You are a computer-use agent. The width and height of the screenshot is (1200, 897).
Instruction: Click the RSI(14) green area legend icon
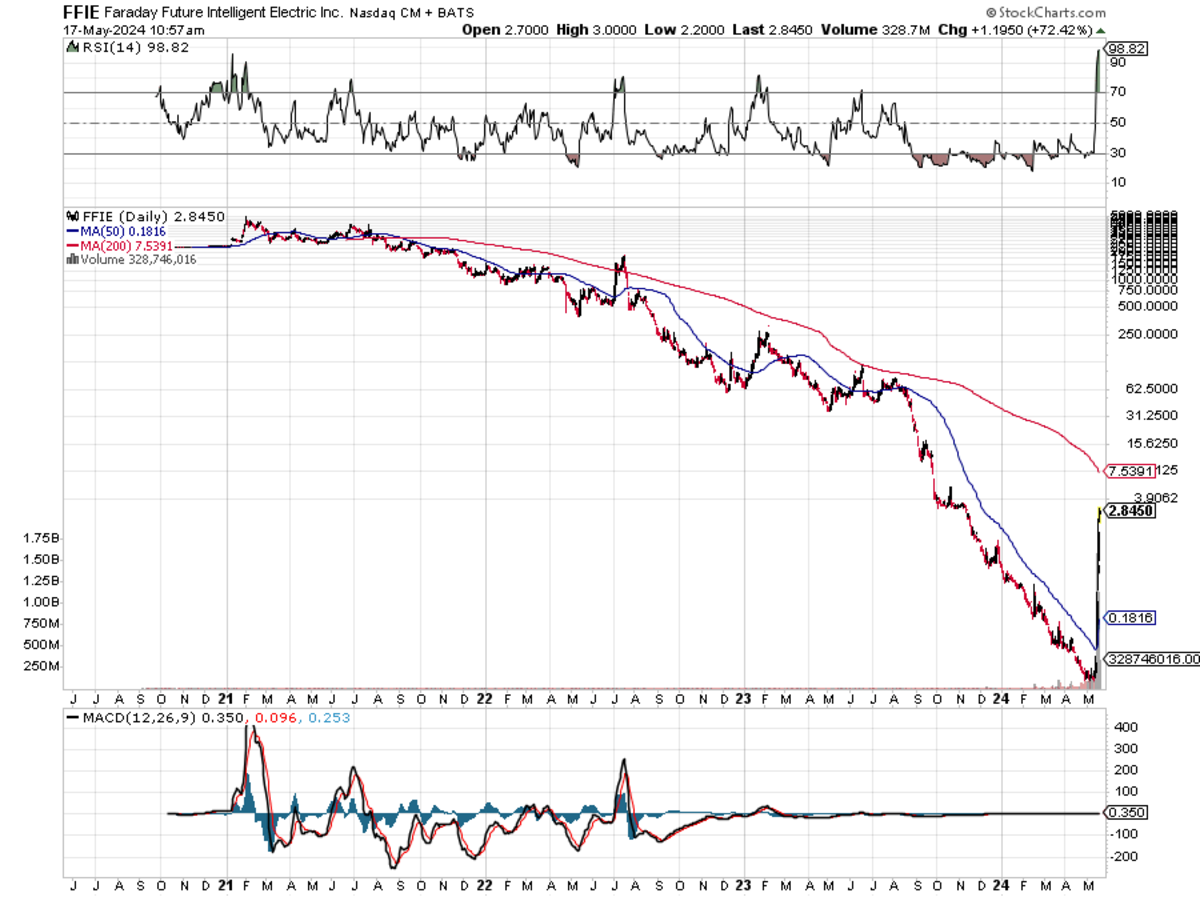[x=69, y=47]
